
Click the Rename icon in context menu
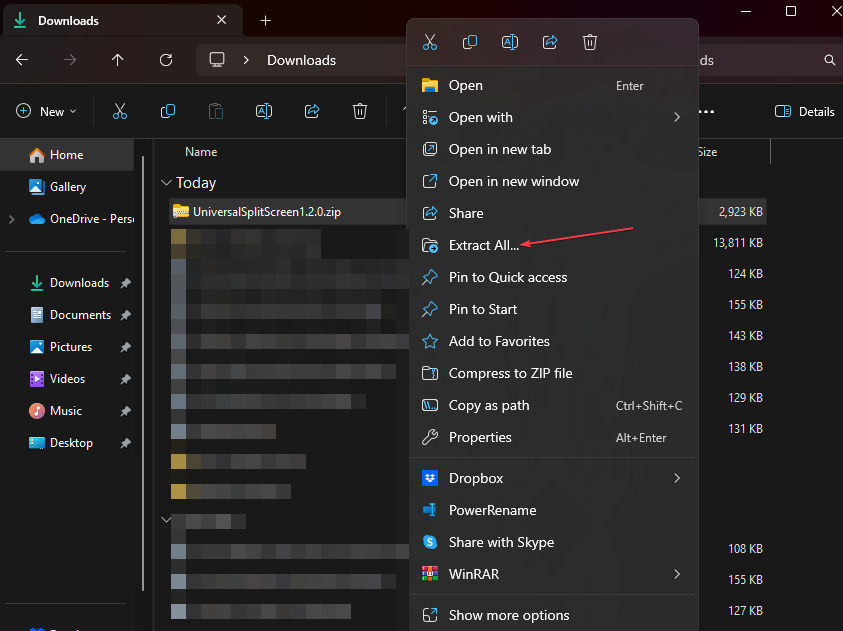click(x=510, y=42)
